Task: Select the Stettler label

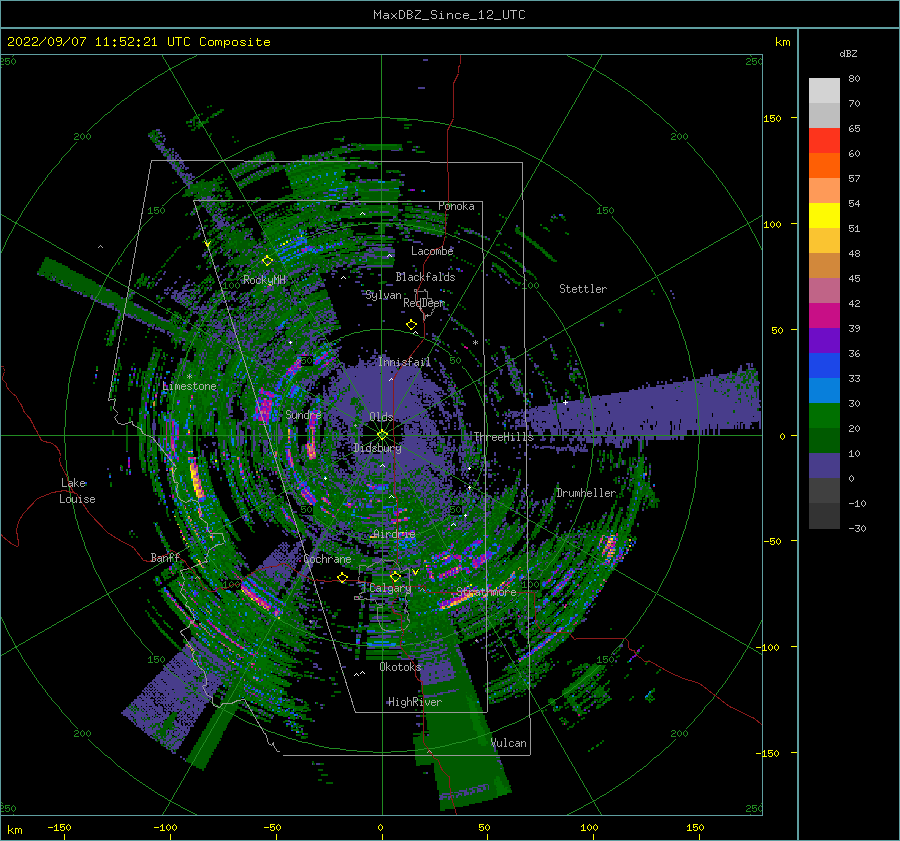Action: (583, 289)
